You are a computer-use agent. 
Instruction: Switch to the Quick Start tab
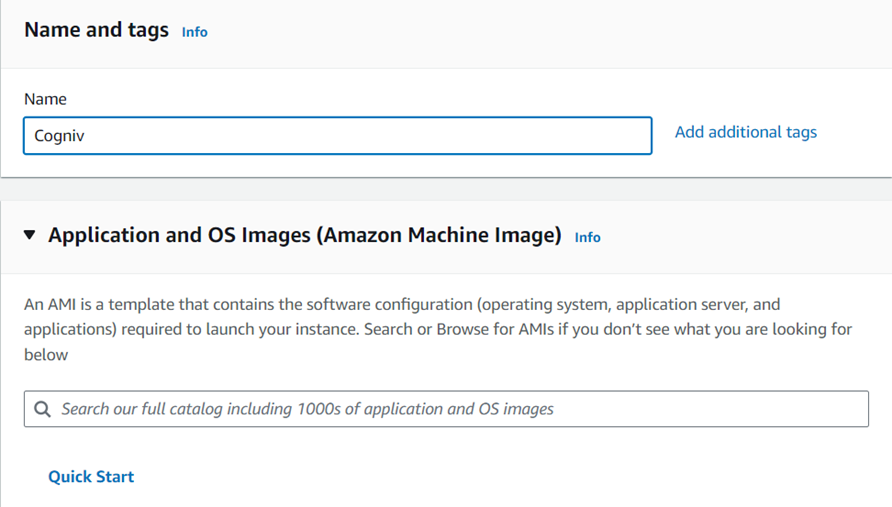91,476
